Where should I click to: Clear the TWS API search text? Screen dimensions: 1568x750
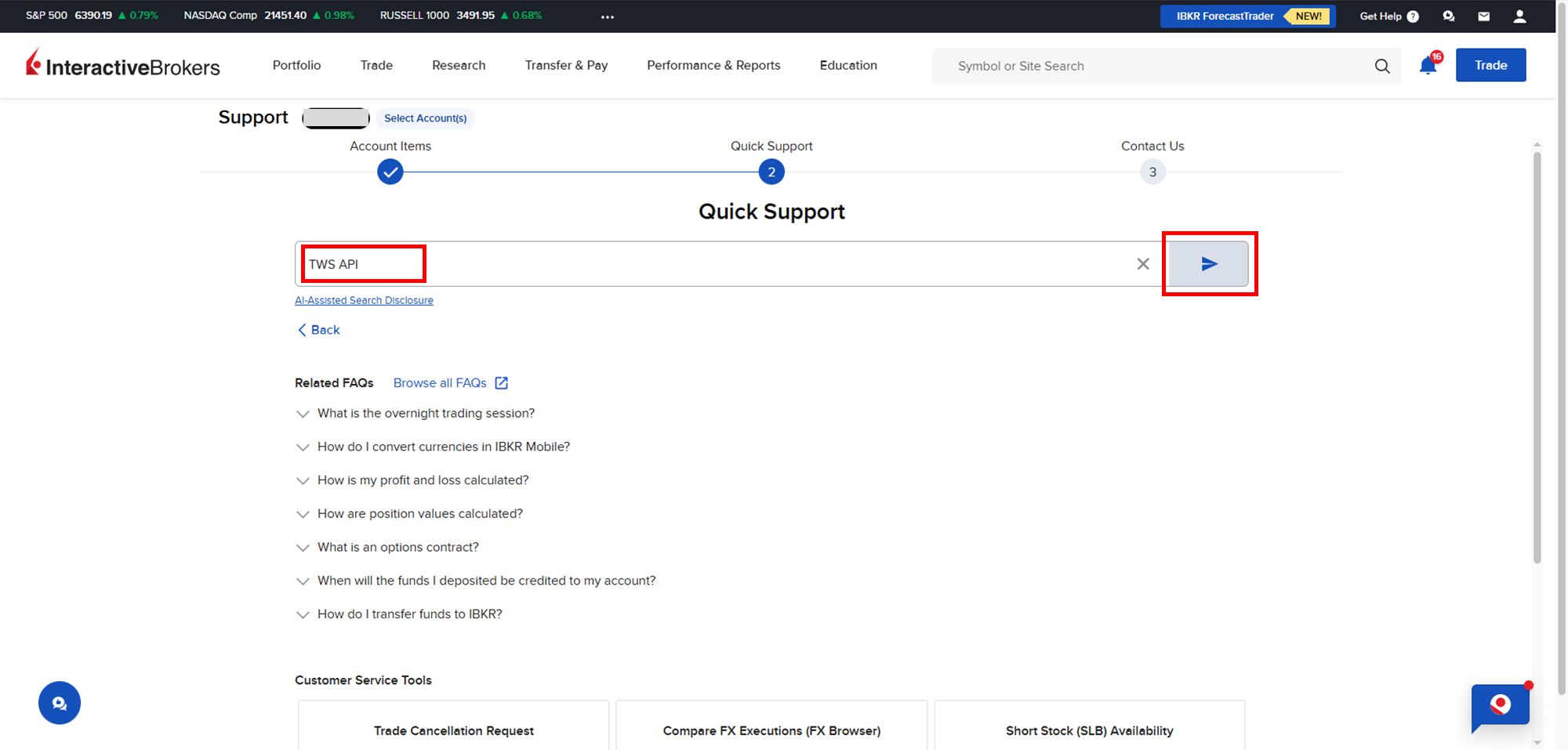point(1143,264)
